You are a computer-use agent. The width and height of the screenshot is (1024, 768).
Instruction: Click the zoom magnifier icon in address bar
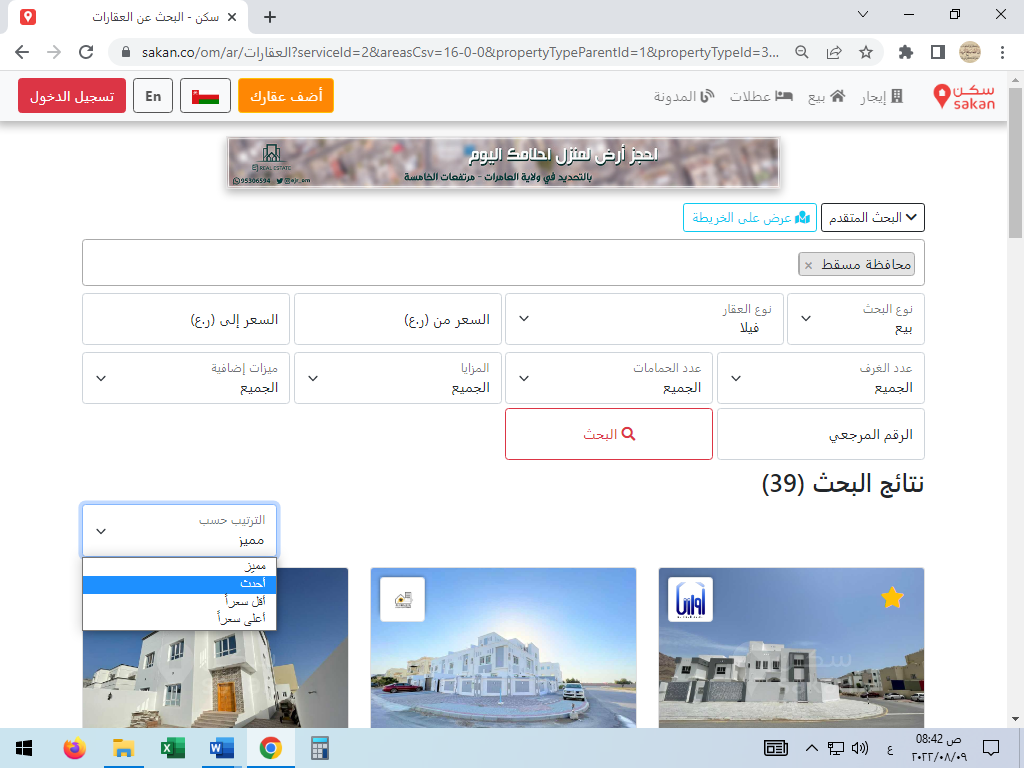point(802,52)
